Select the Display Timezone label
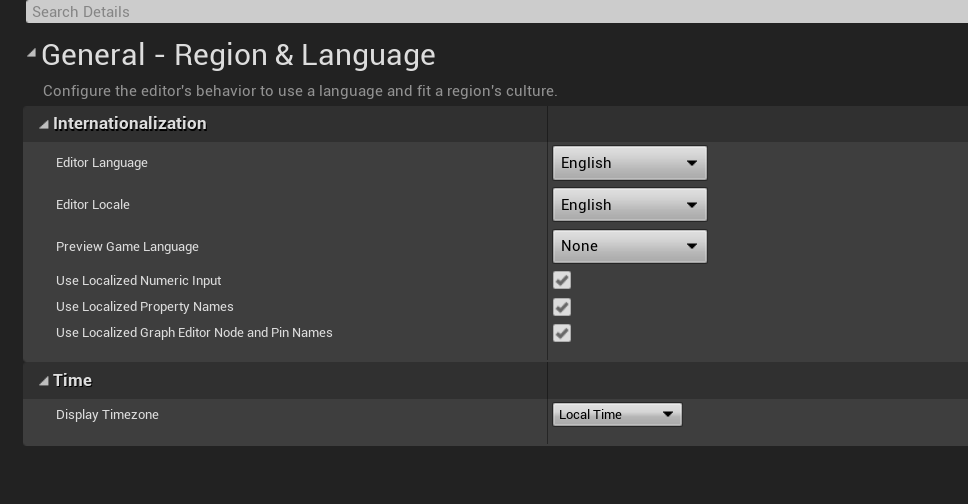 point(107,414)
